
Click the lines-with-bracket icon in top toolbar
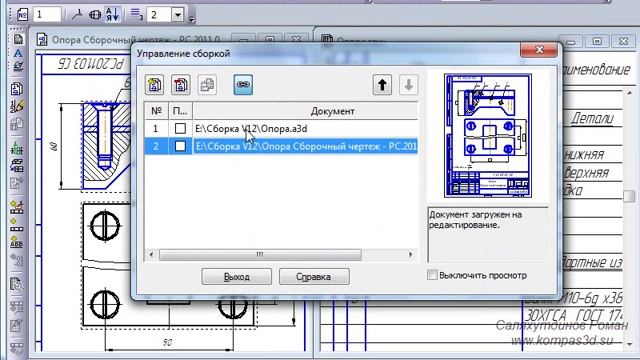tap(136, 15)
